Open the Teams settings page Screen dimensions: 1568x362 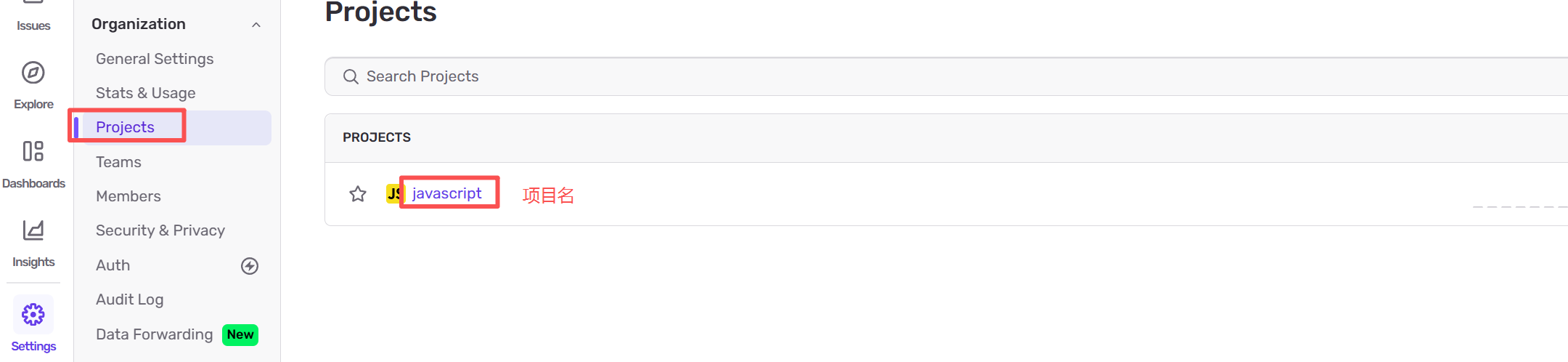point(118,162)
